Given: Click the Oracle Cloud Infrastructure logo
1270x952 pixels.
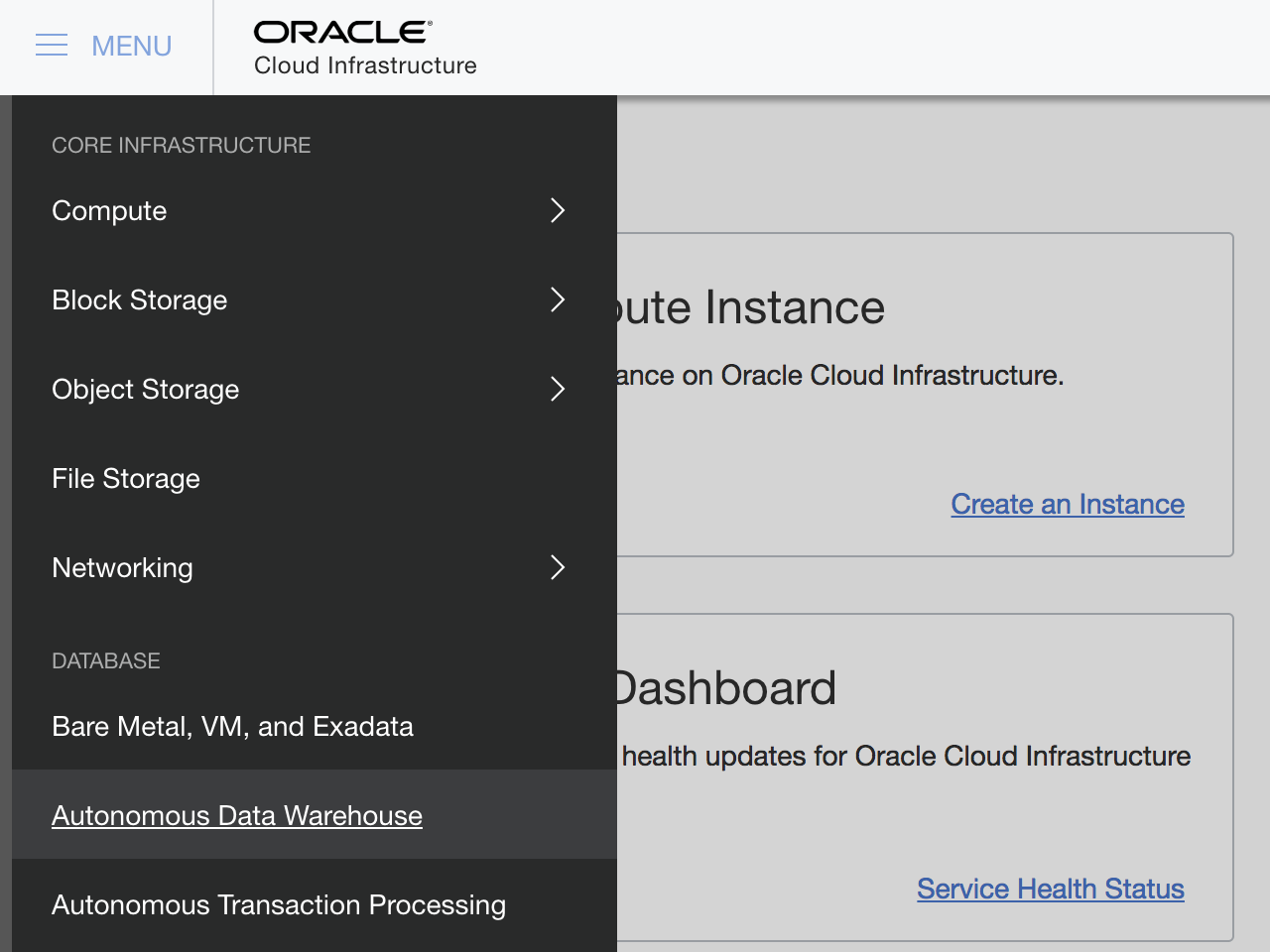Looking at the screenshot, I should pos(365,48).
